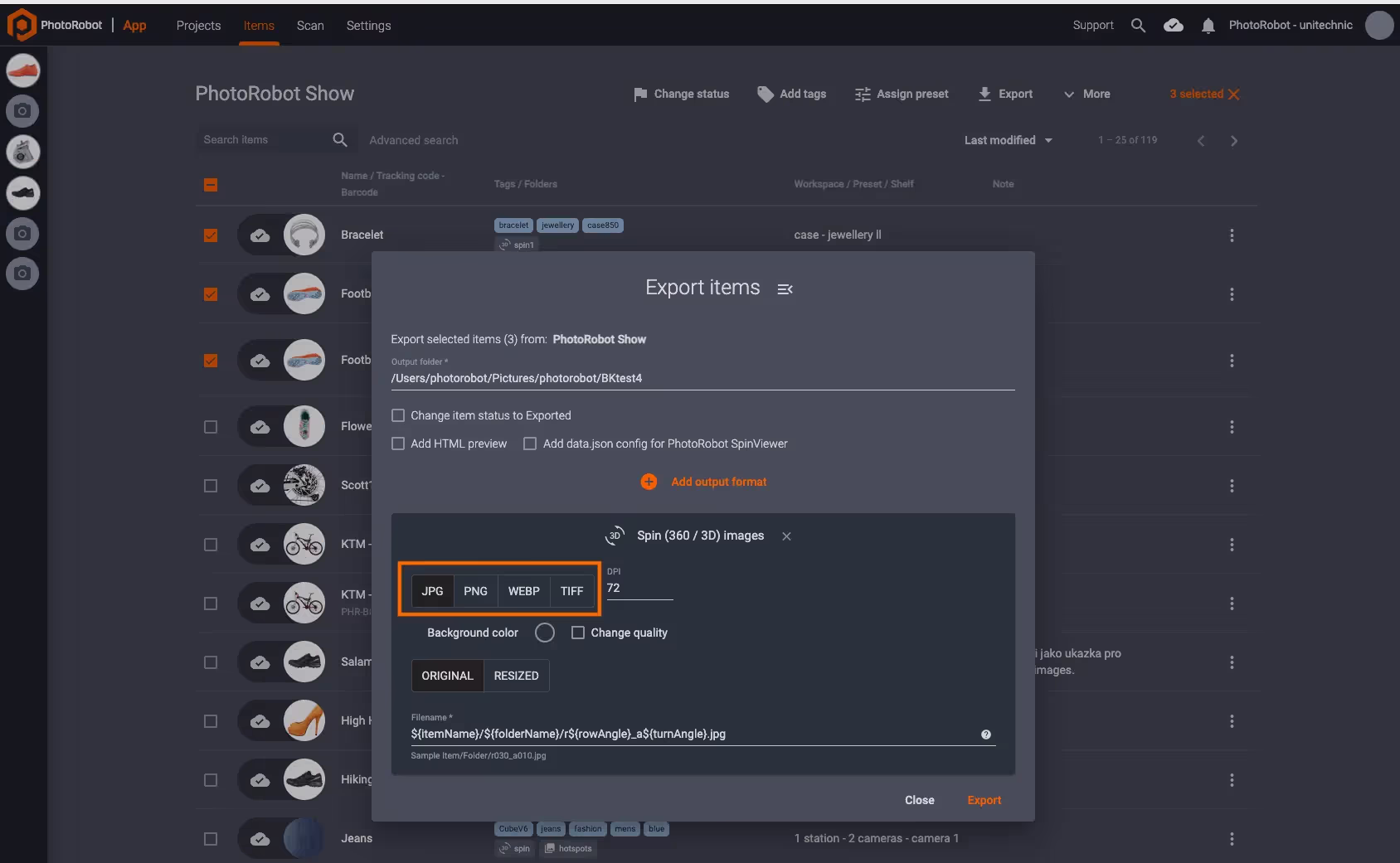
Task: Enable the Change quality checkbox
Action: coord(578,633)
